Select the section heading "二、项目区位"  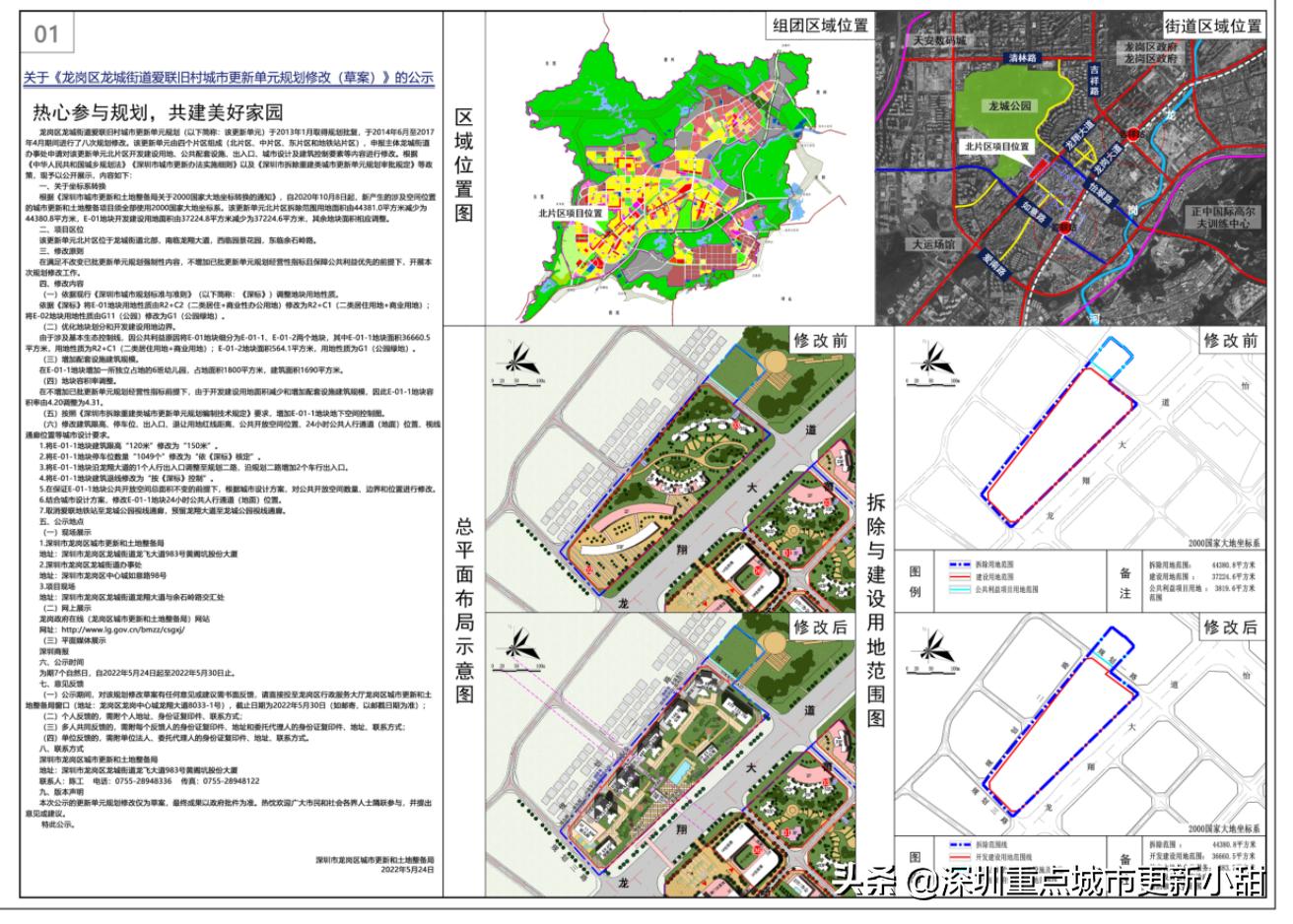pos(64,230)
